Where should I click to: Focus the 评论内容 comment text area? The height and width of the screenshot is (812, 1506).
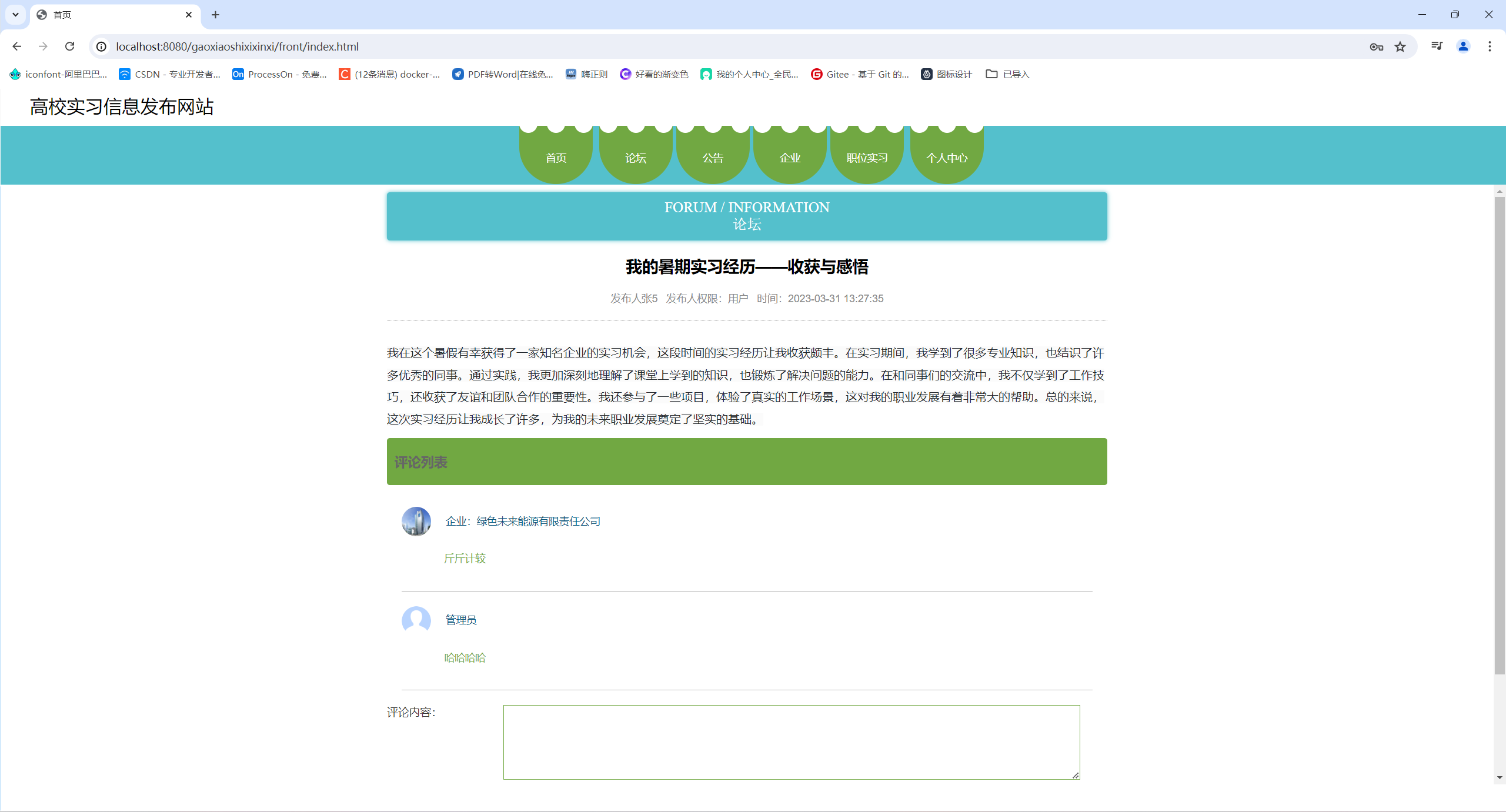click(x=791, y=742)
